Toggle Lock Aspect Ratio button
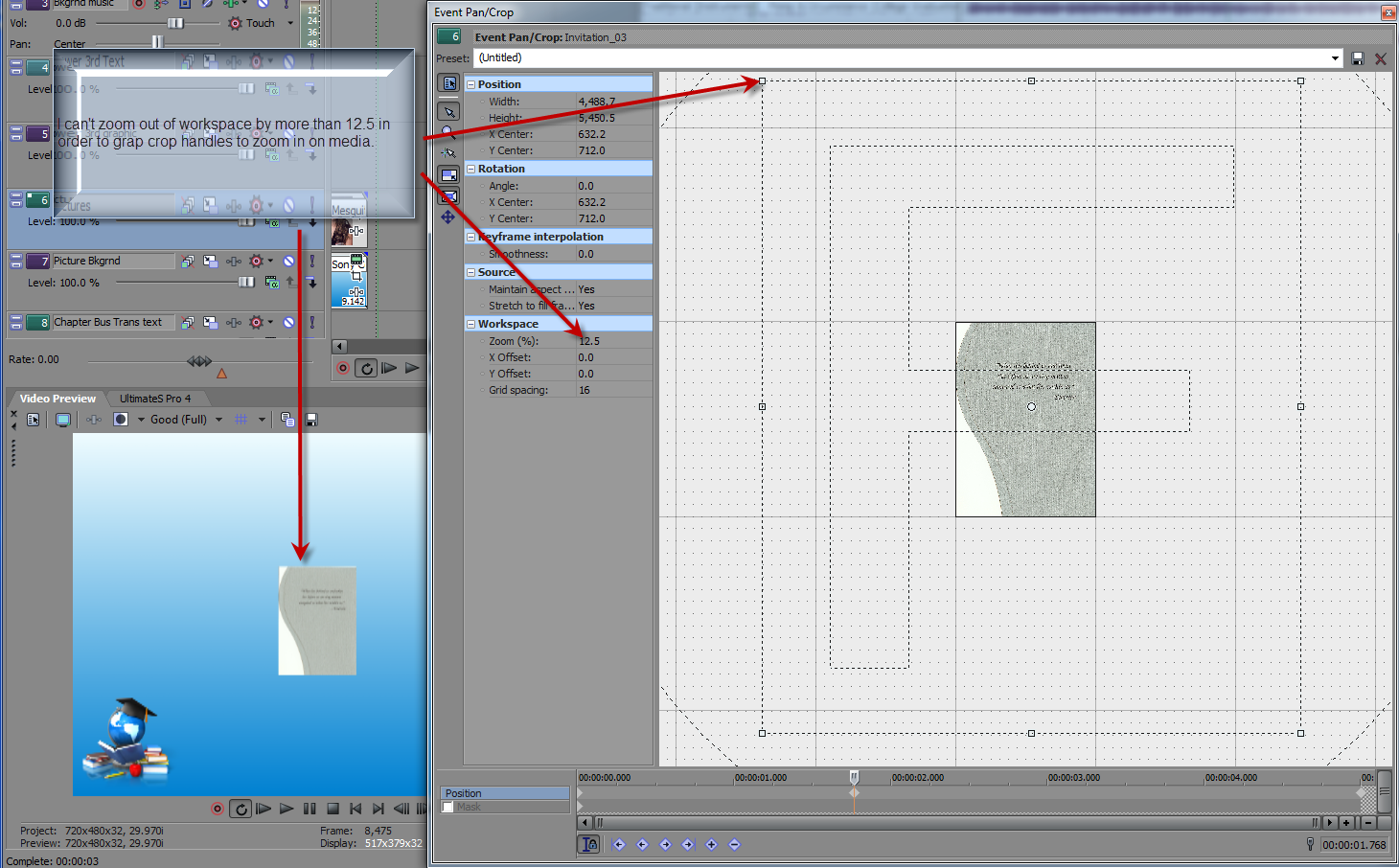 (x=448, y=175)
